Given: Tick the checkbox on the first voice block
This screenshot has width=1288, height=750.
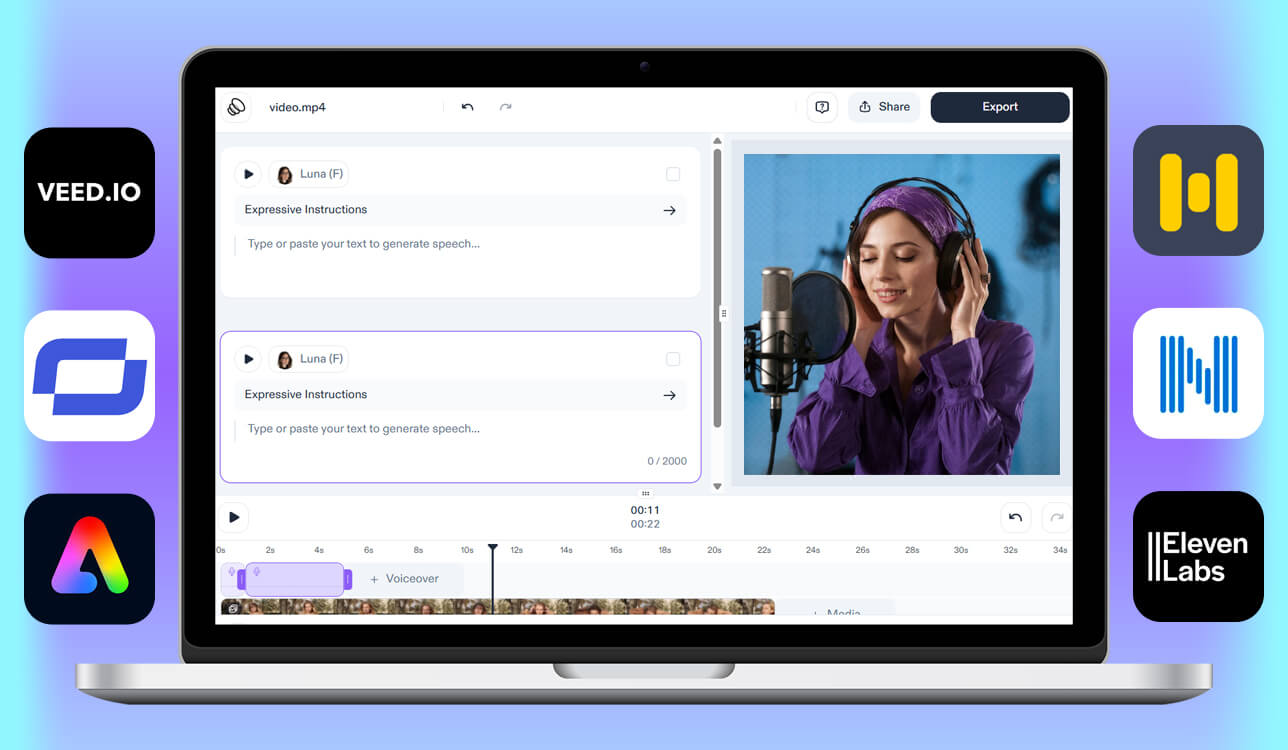Looking at the screenshot, I should [673, 174].
